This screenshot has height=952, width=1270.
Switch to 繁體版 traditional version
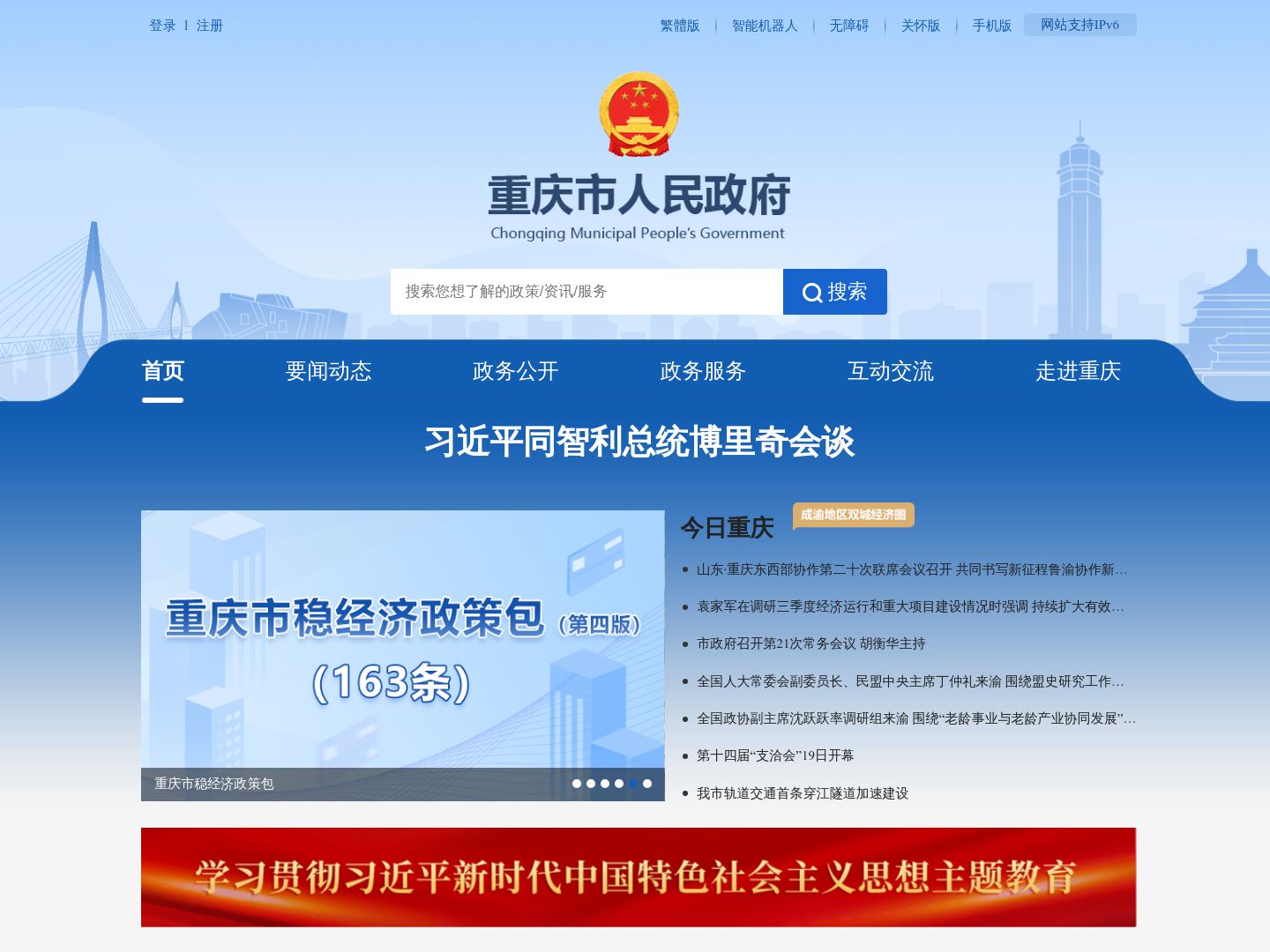[x=680, y=26]
